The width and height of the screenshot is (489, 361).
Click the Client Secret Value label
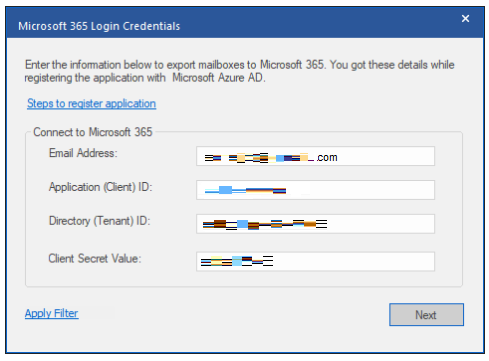pos(95,258)
